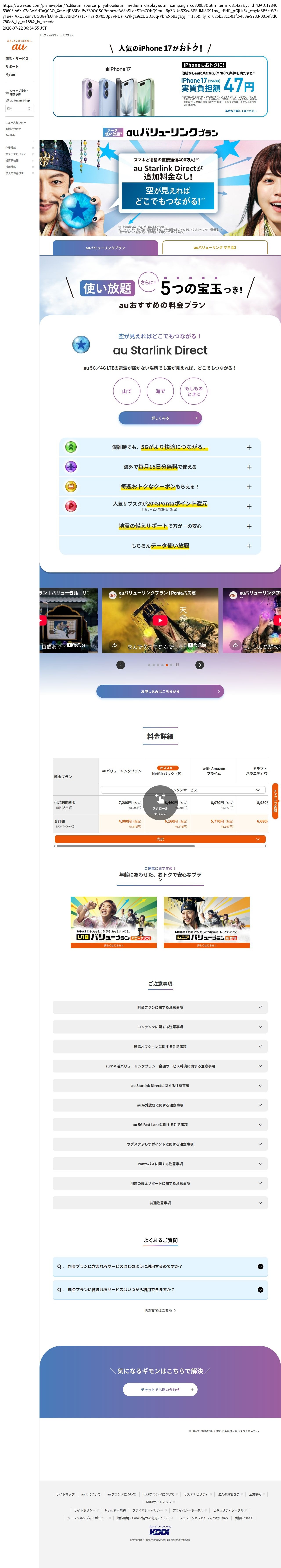
Task: Click お申し込みはこちらから button
Action: coord(160,691)
